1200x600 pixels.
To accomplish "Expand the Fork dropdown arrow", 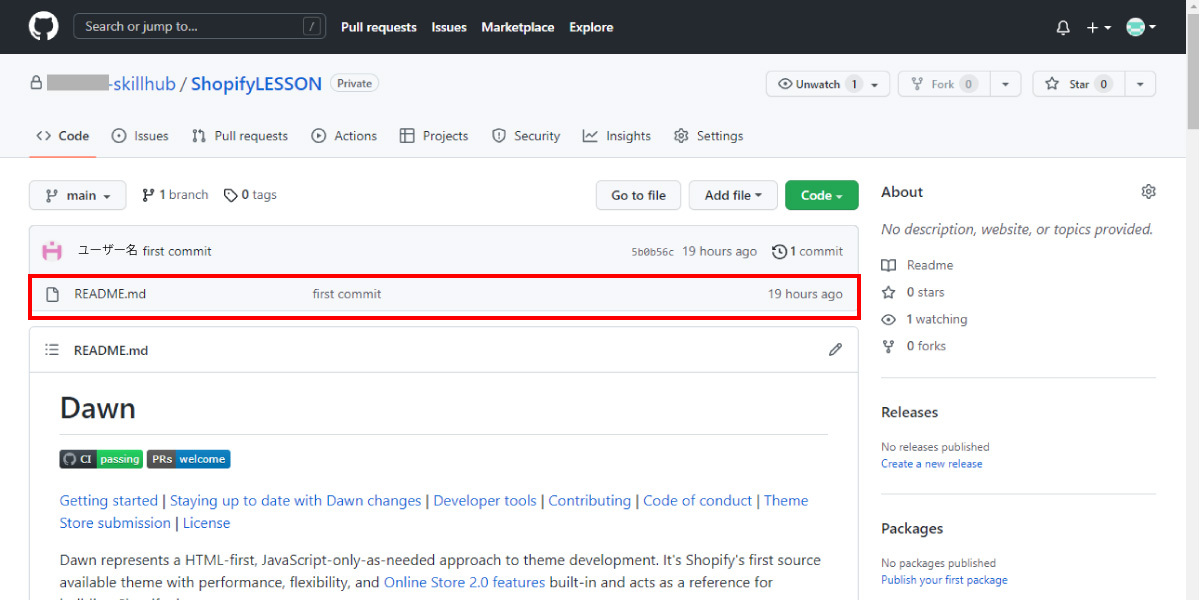I will (1005, 84).
